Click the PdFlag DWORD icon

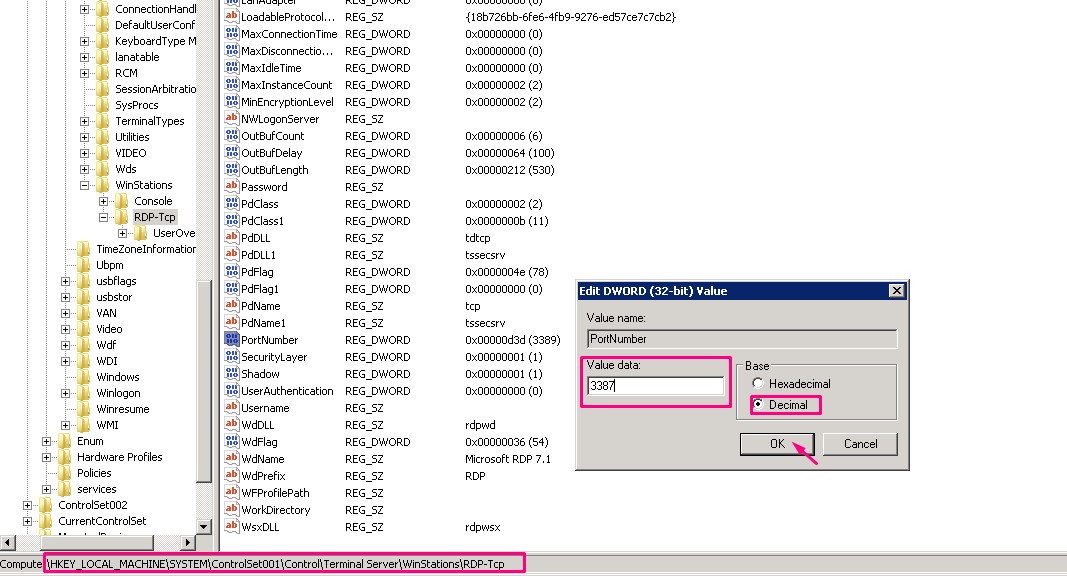pyautogui.click(x=231, y=271)
